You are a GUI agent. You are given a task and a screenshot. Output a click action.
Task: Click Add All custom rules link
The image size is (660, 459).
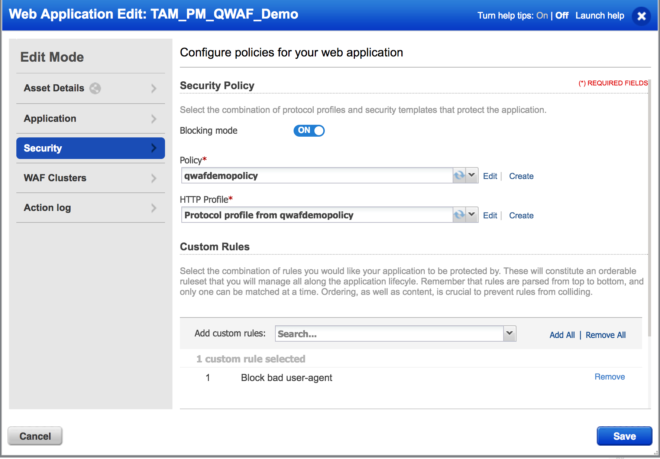[x=562, y=335]
